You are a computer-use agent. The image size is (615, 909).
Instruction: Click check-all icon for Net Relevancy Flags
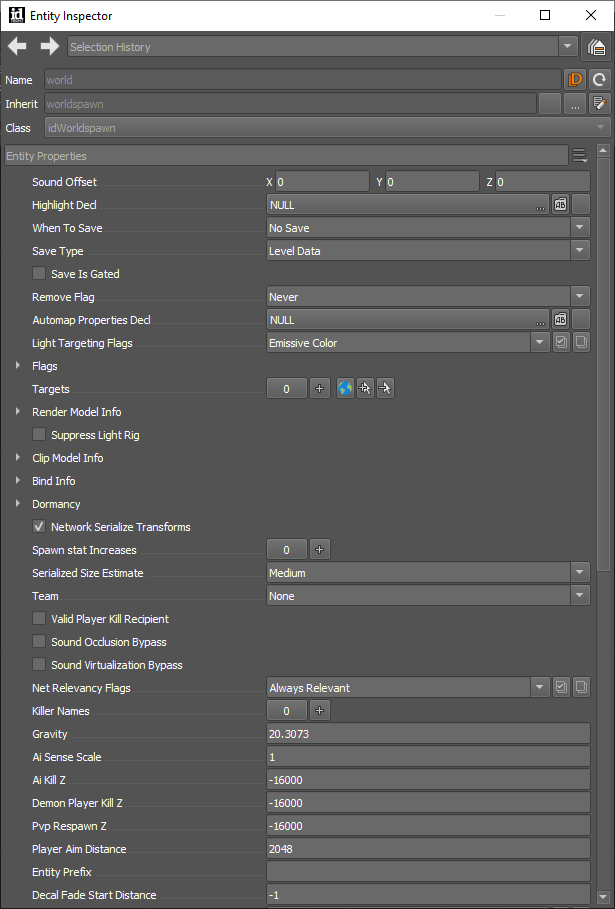coord(561,688)
